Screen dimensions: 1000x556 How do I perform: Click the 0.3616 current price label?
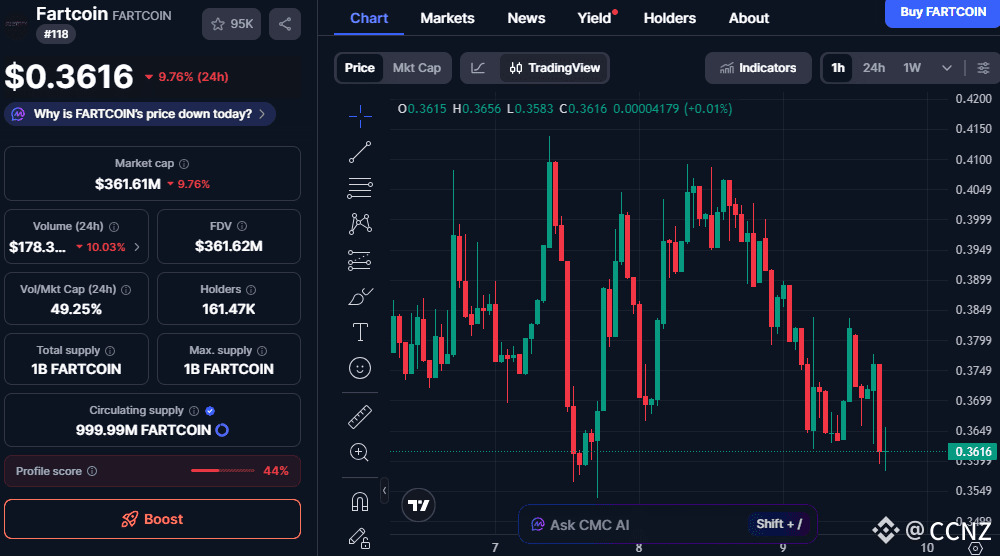click(973, 451)
